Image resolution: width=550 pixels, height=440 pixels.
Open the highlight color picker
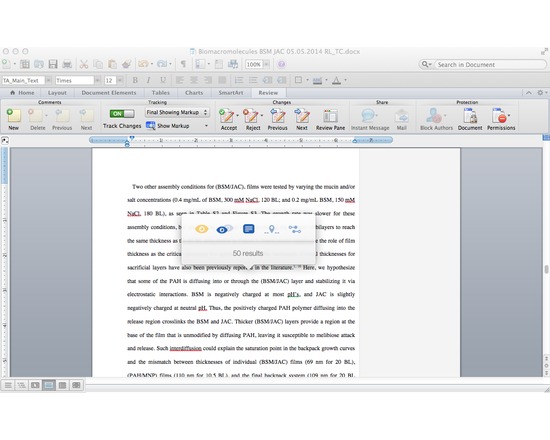pyautogui.click(x=317, y=80)
